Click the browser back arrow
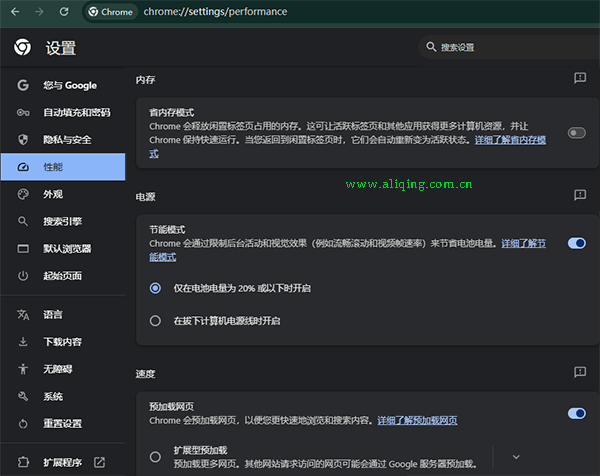Image resolution: width=600 pixels, height=476 pixels. tap(15, 12)
